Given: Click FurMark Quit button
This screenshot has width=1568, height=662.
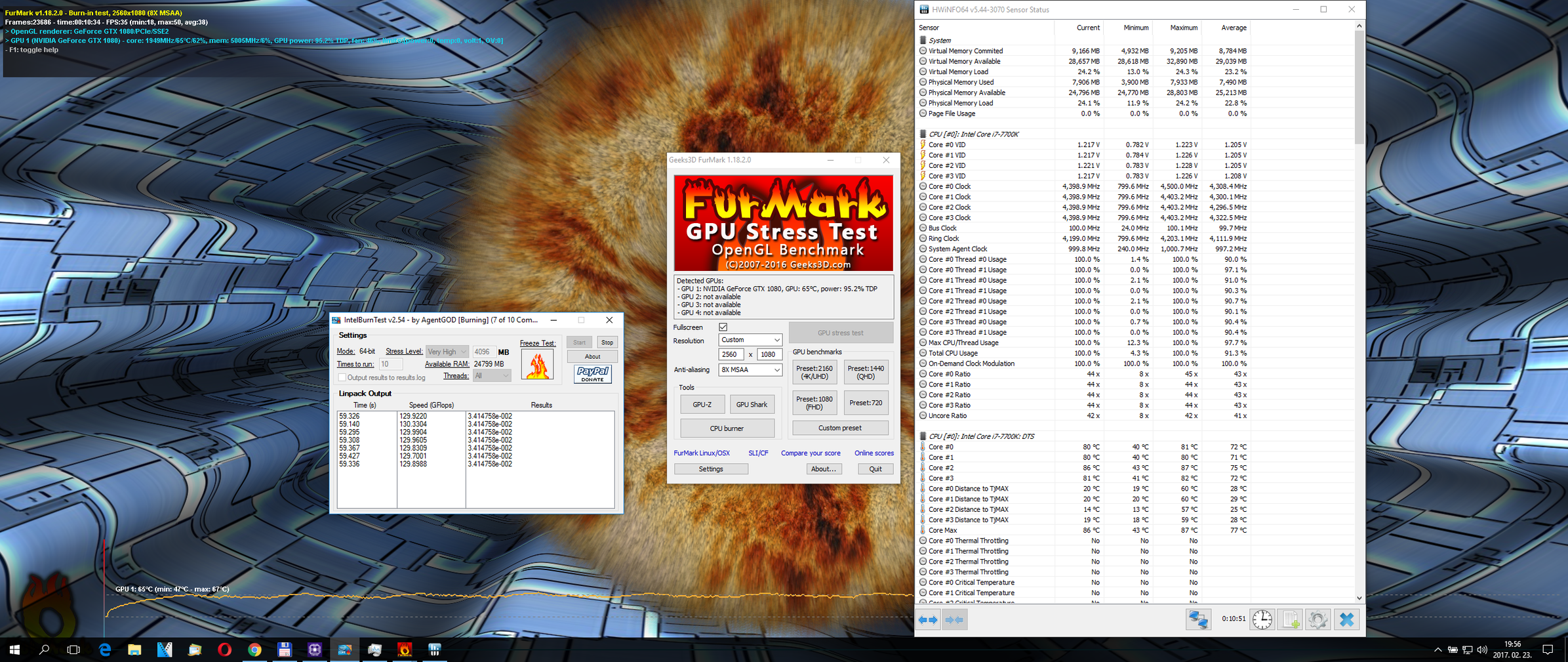Looking at the screenshot, I should (875, 468).
